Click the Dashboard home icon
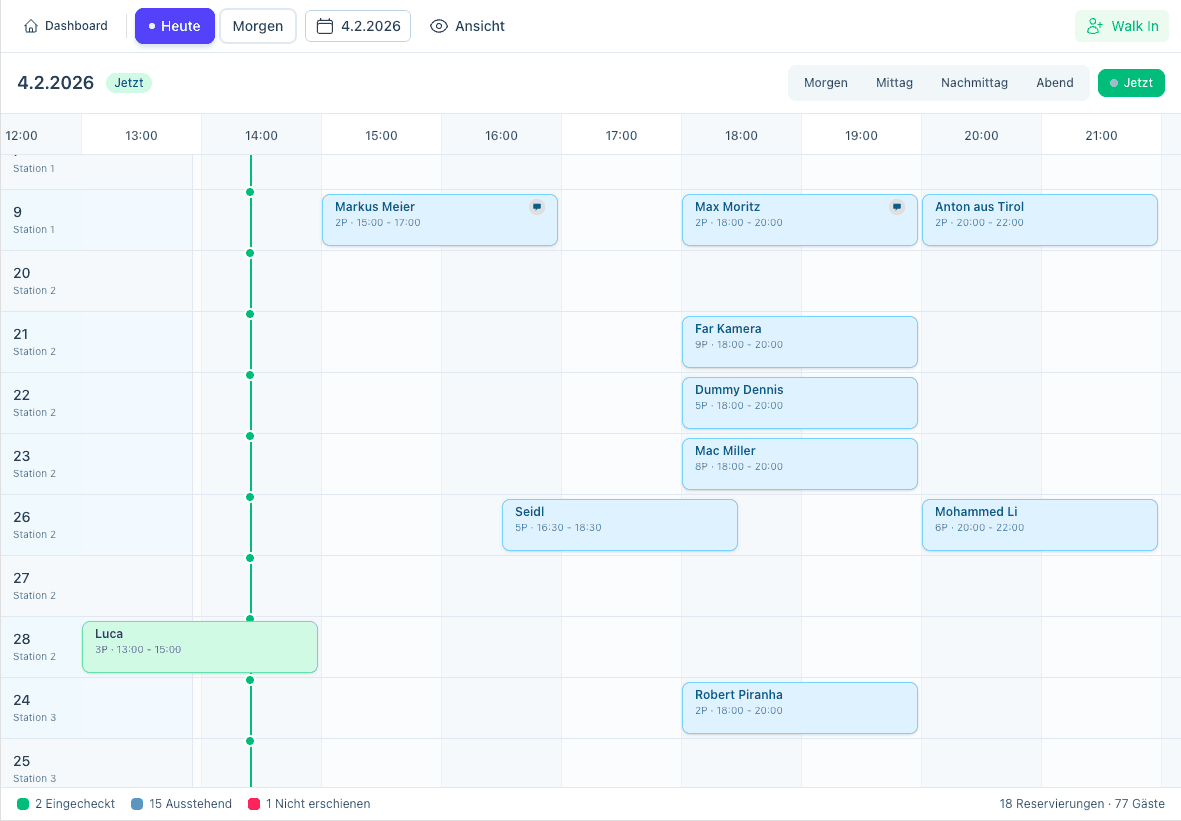The image size is (1181, 821). pos(32,26)
